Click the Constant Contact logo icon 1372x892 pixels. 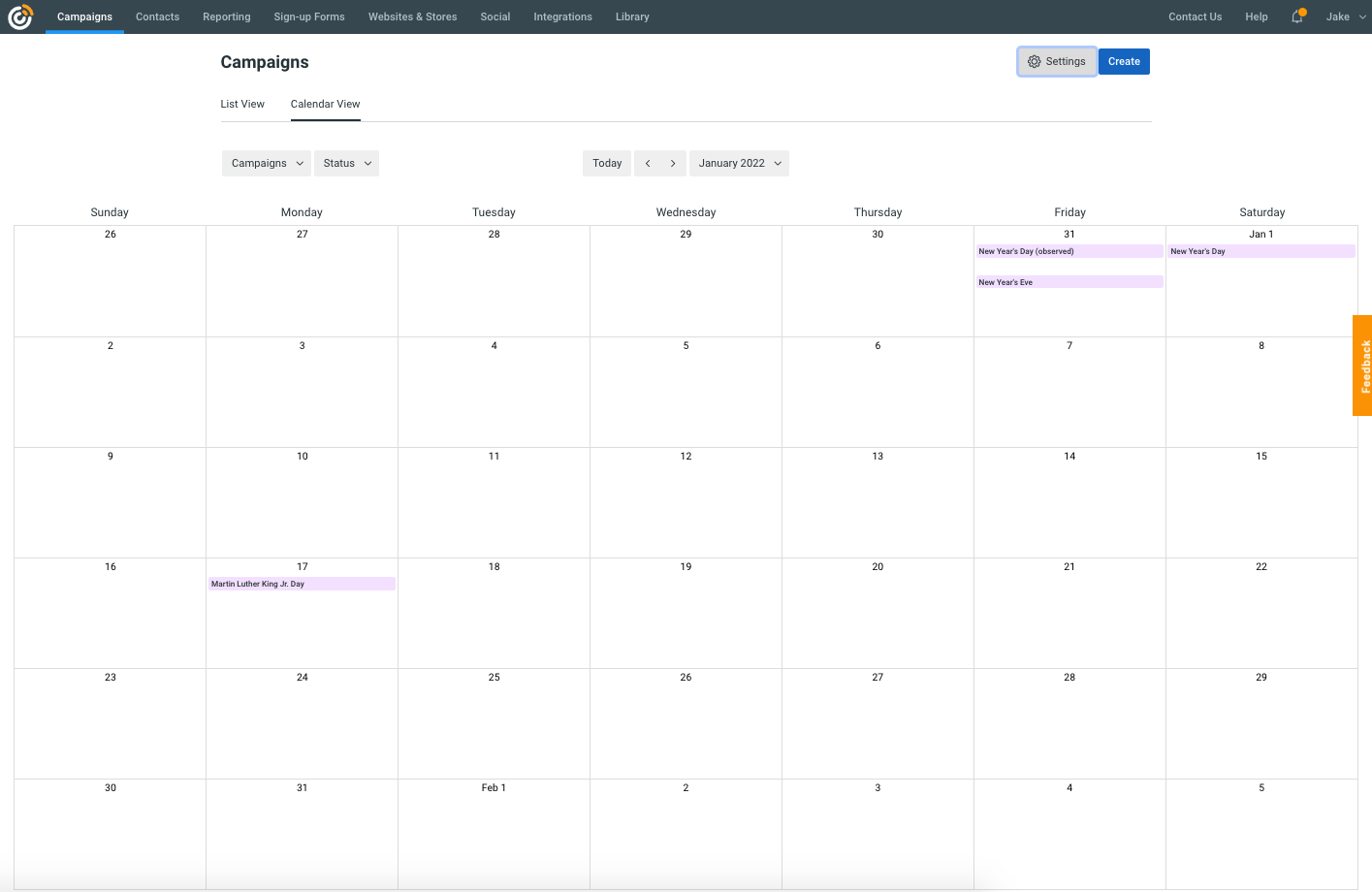(x=20, y=16)
